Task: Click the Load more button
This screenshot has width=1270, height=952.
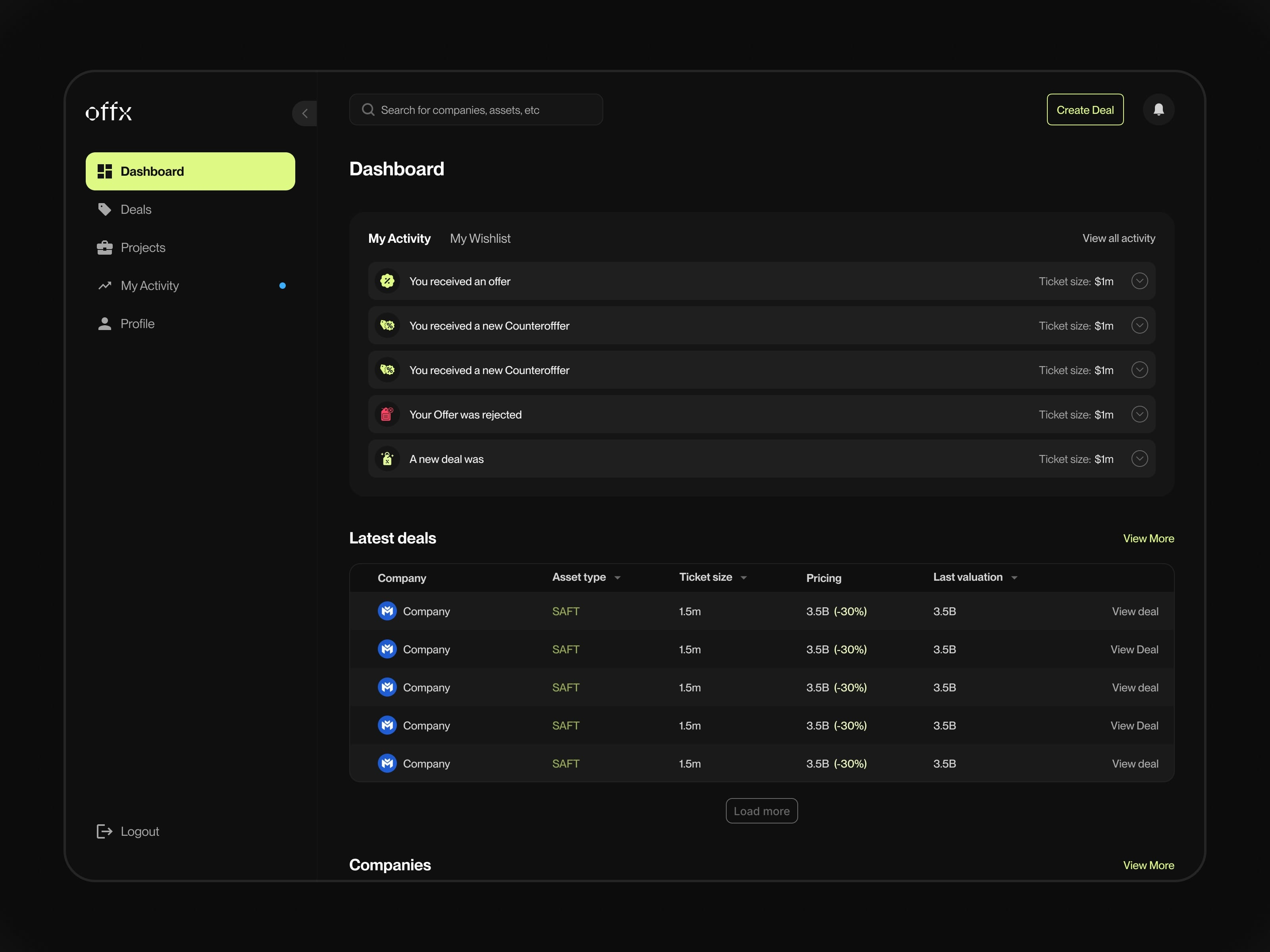Action: point(761,811)
